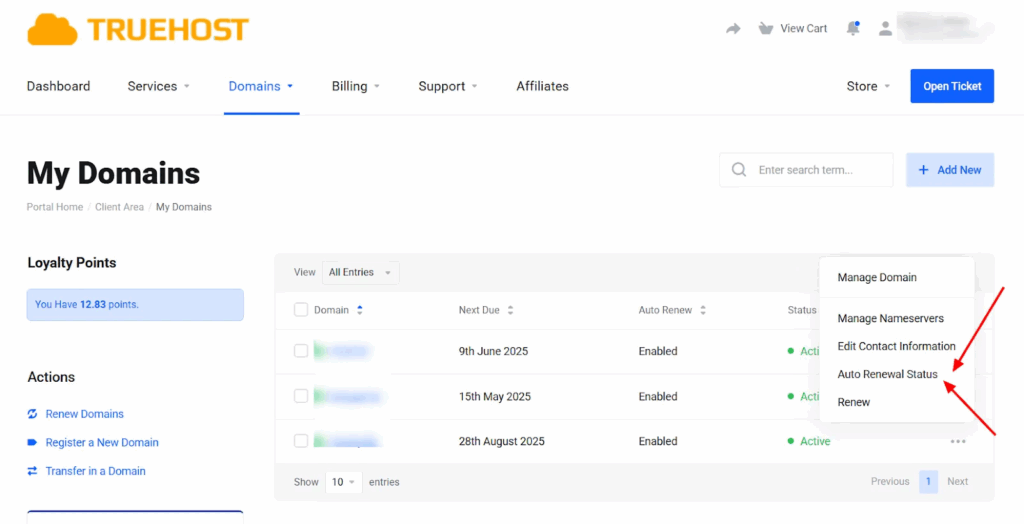Click the 15th May 2025 due date

[x=496, y=397]
